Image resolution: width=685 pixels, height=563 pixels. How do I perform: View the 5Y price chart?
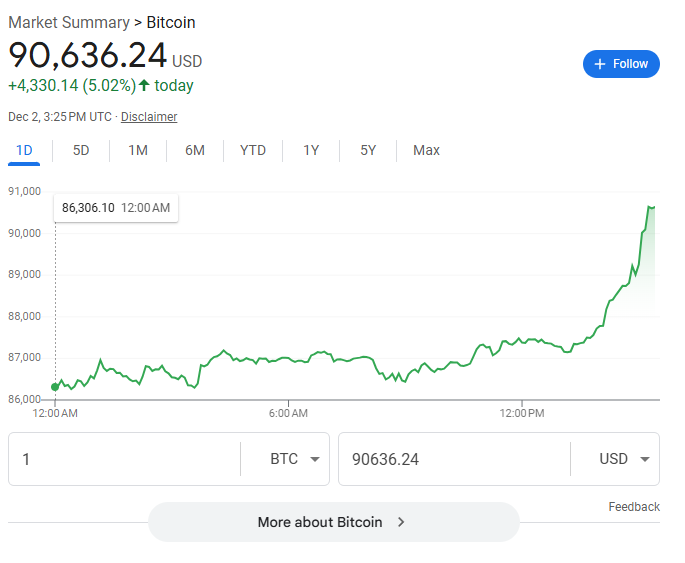368,150
